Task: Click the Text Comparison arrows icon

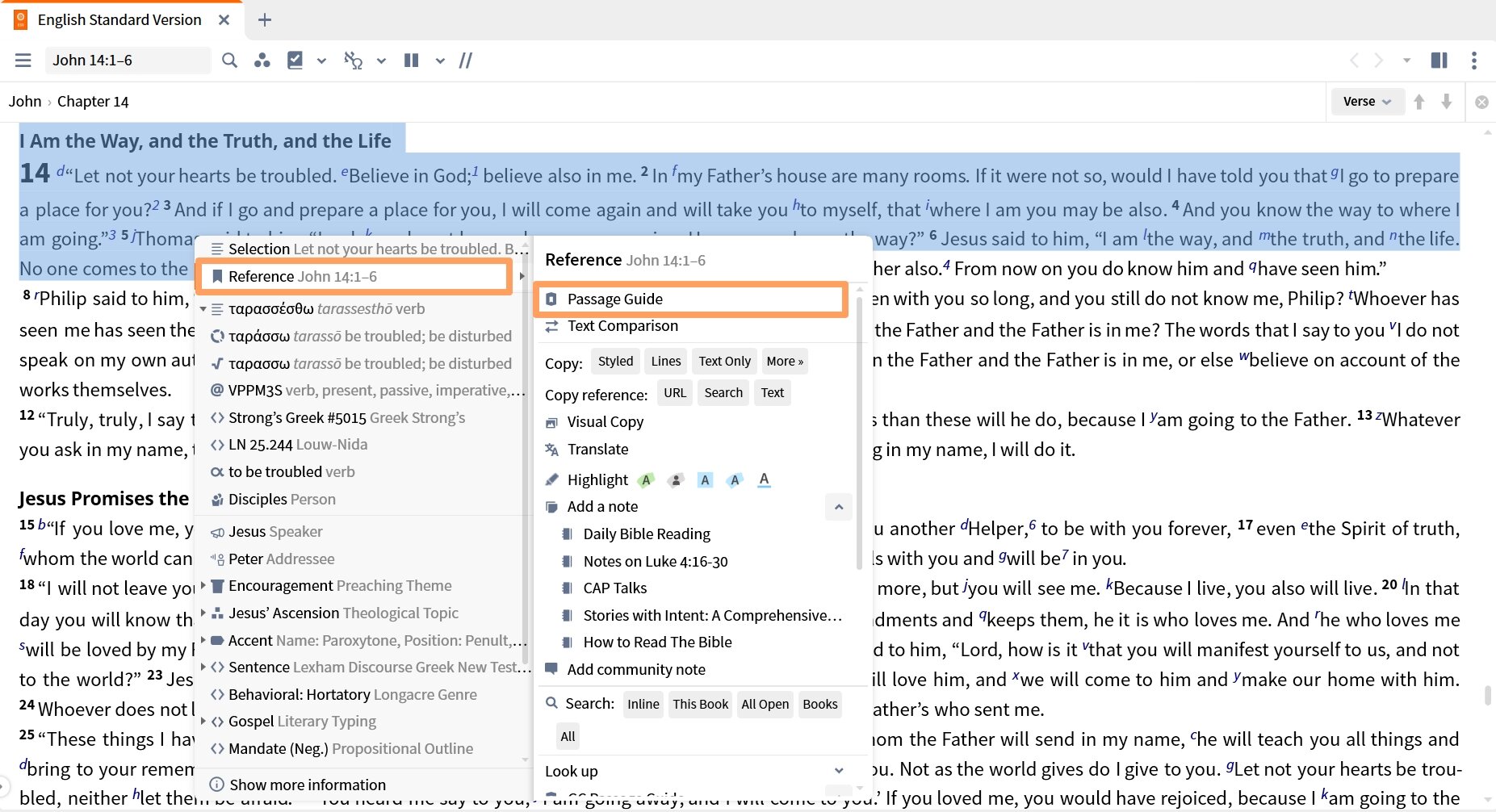Action: point(552,326)
